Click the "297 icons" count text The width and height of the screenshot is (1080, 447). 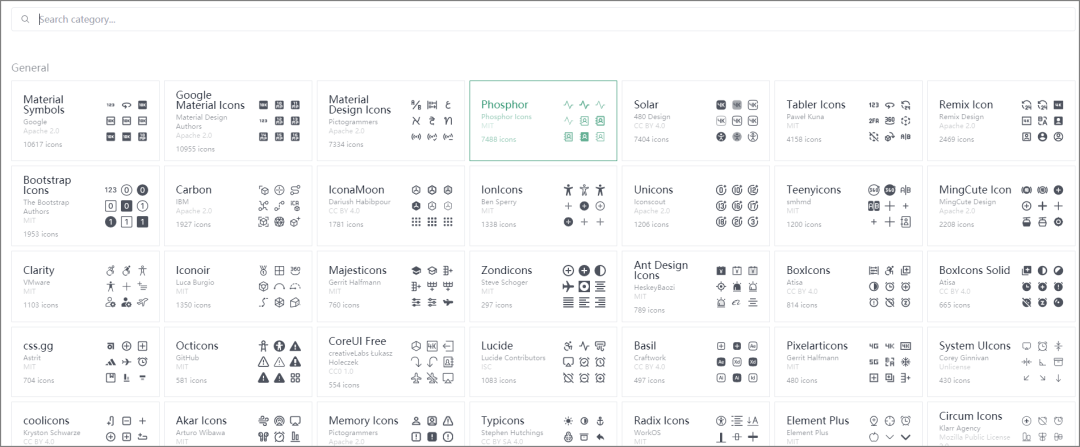pos(497,305)
